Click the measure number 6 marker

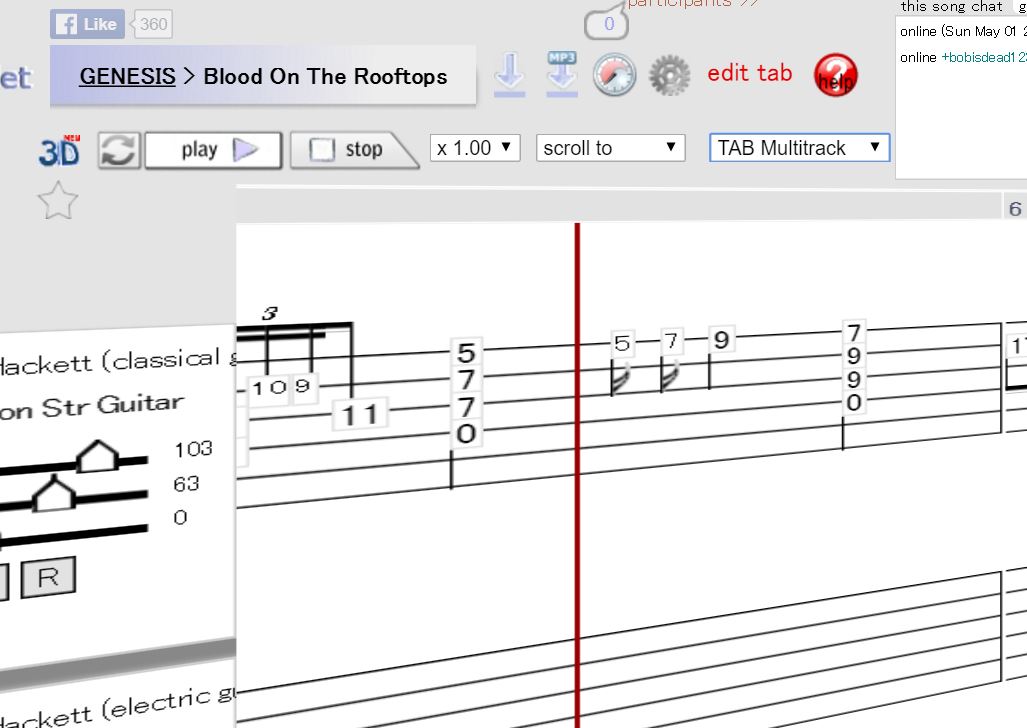click(x=1015, y=209)
